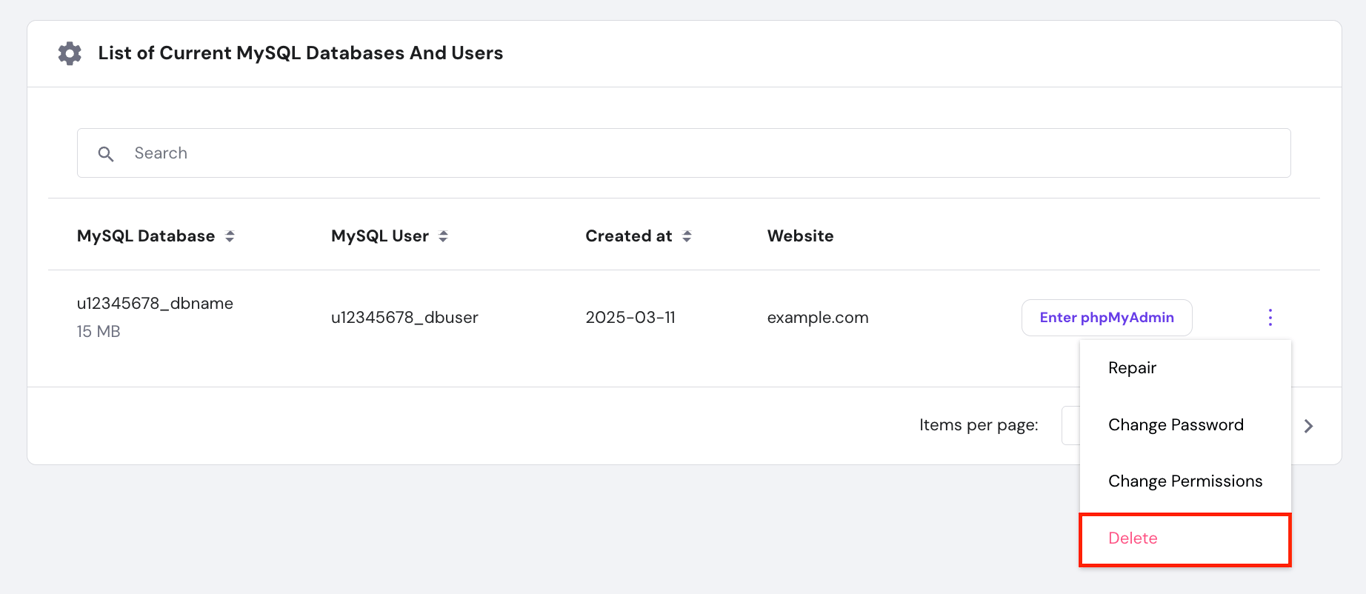The width and height of the screenshot is (1366, 594).
Task: Click the example.com website entry
Action: (817, 317)
